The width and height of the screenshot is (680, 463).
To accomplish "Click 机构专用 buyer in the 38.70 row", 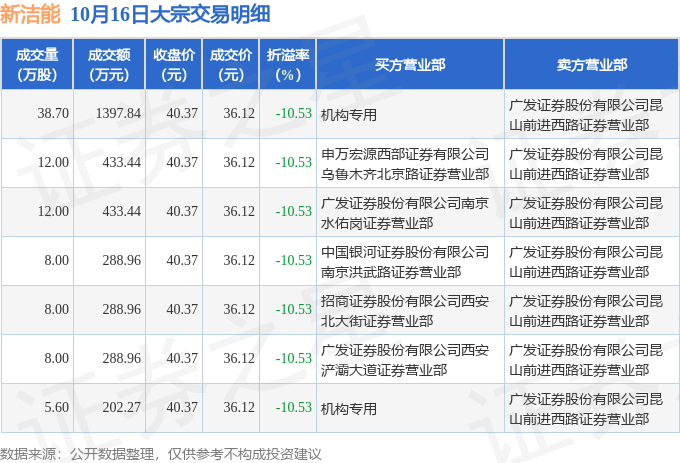I will 349,115.
